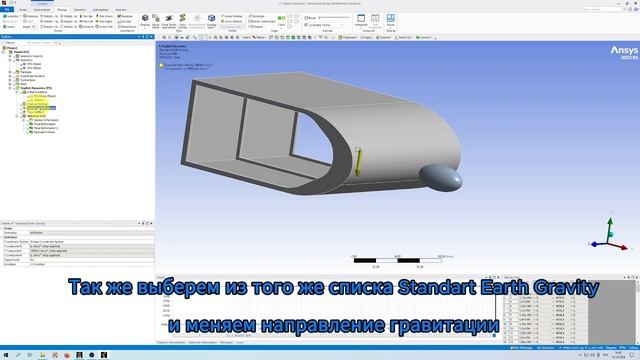Select Equivalent Stress result in tree
This screenshot has width=640, height=360.
44,132
